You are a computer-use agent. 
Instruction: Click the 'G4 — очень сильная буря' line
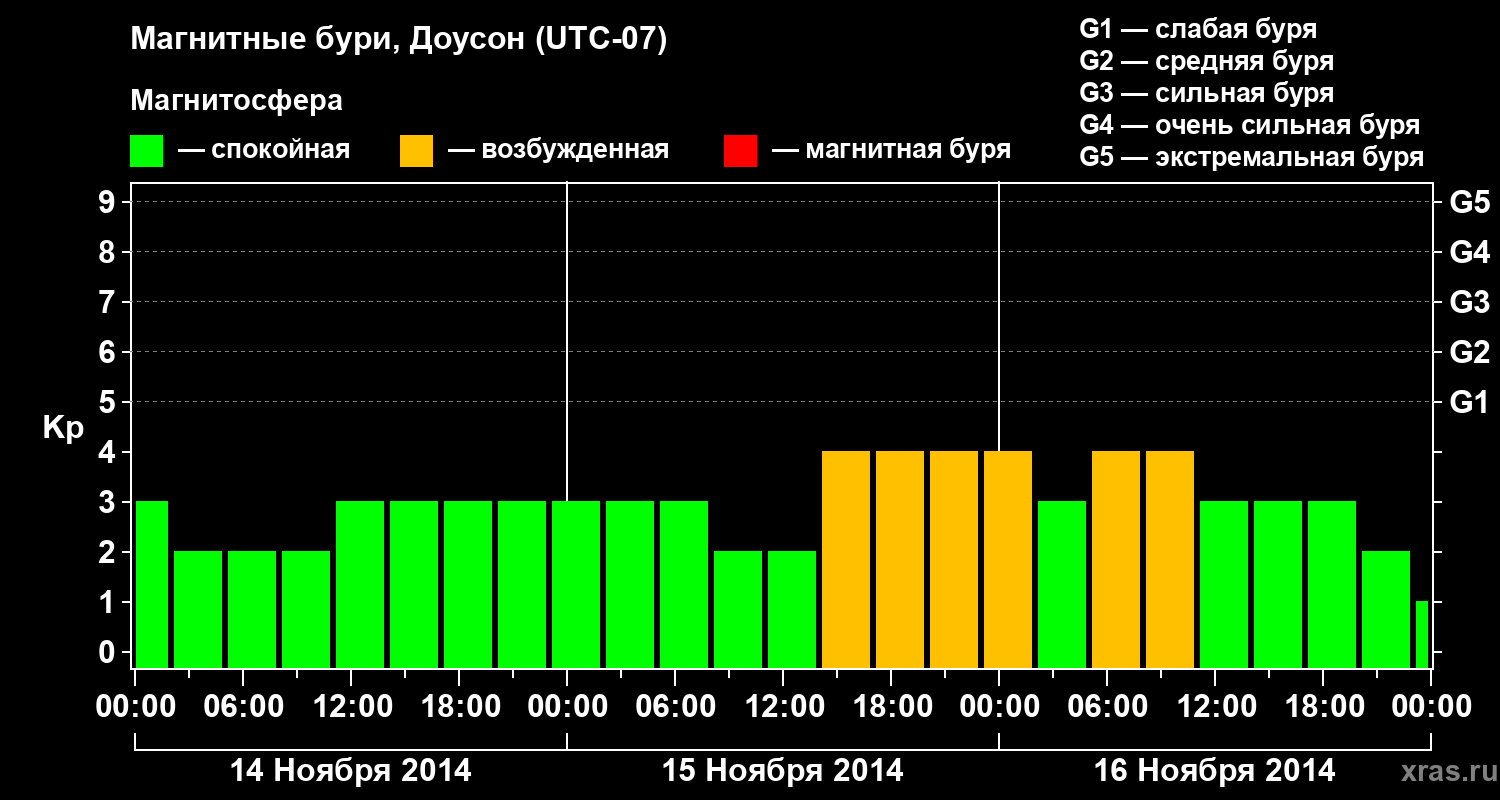click(x=1249, y=125)
